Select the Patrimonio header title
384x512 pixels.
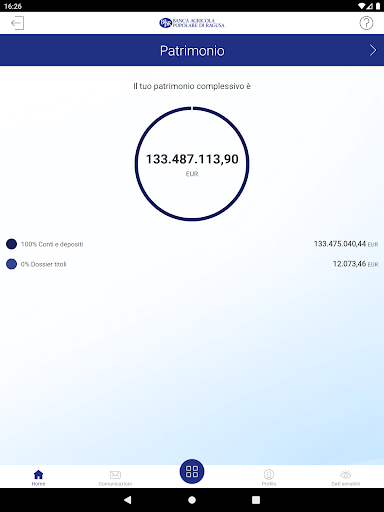pos(192,51)
